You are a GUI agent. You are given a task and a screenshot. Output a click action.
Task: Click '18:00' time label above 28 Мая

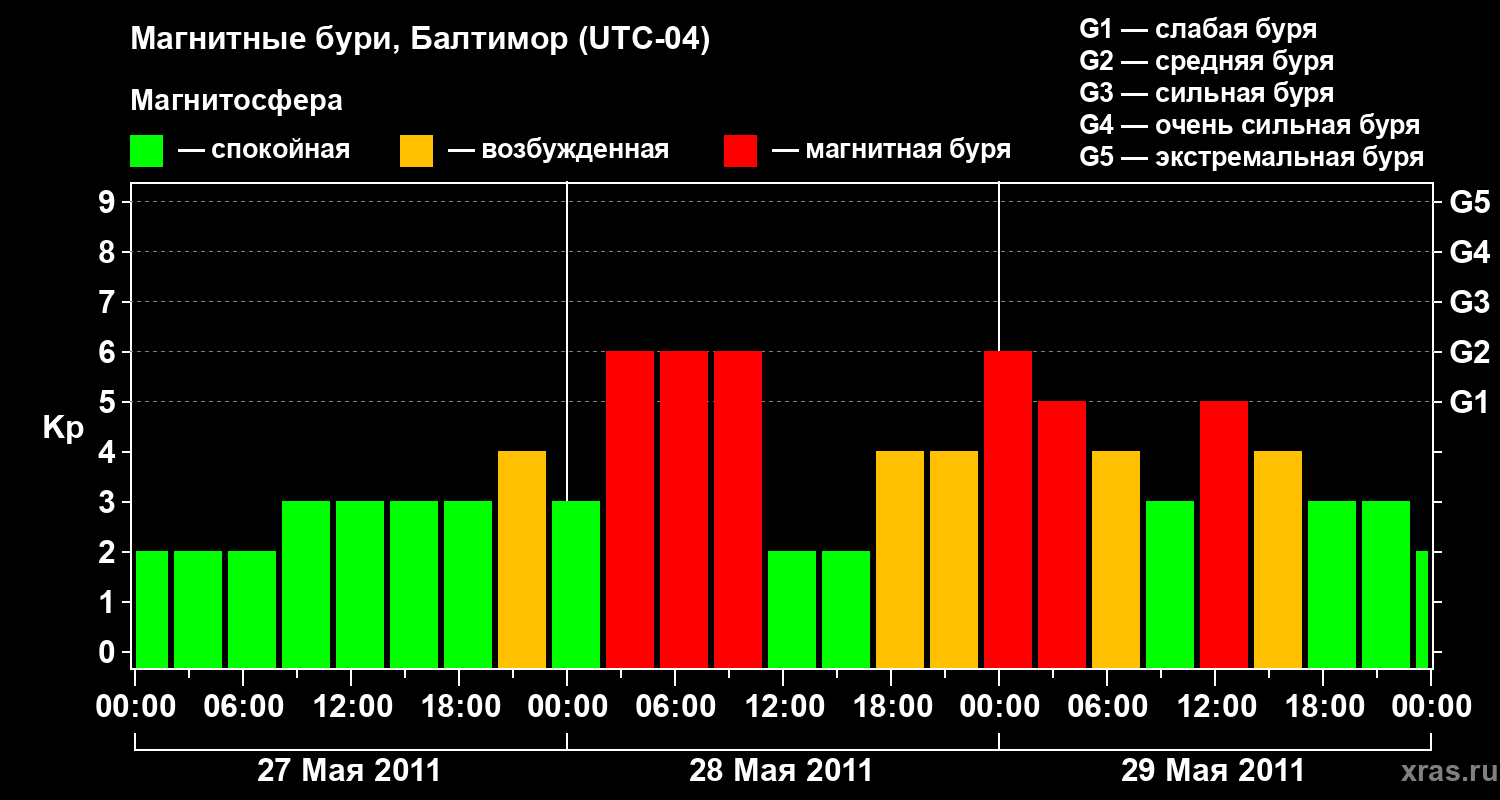point(892,707)
